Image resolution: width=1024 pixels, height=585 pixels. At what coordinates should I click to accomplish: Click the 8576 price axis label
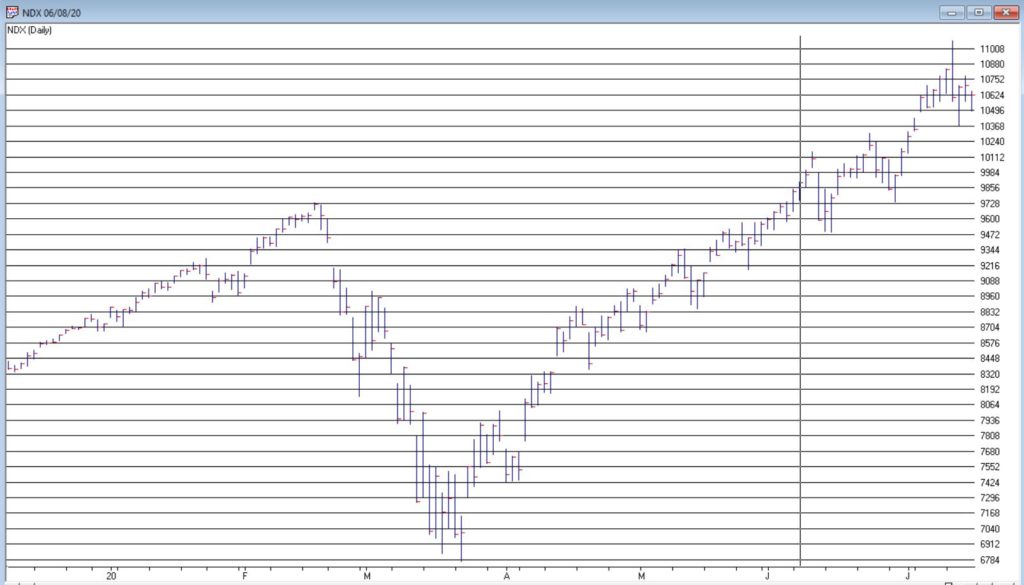(992, 343)
